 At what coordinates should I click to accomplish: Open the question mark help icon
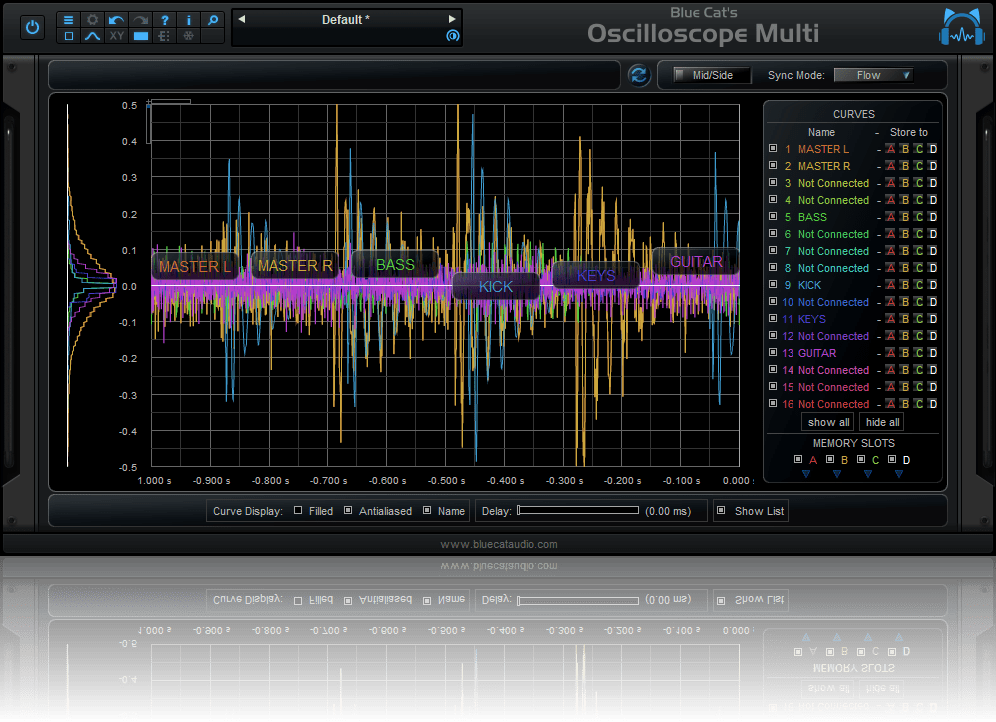pyautogui.click(x=164, y=19)
